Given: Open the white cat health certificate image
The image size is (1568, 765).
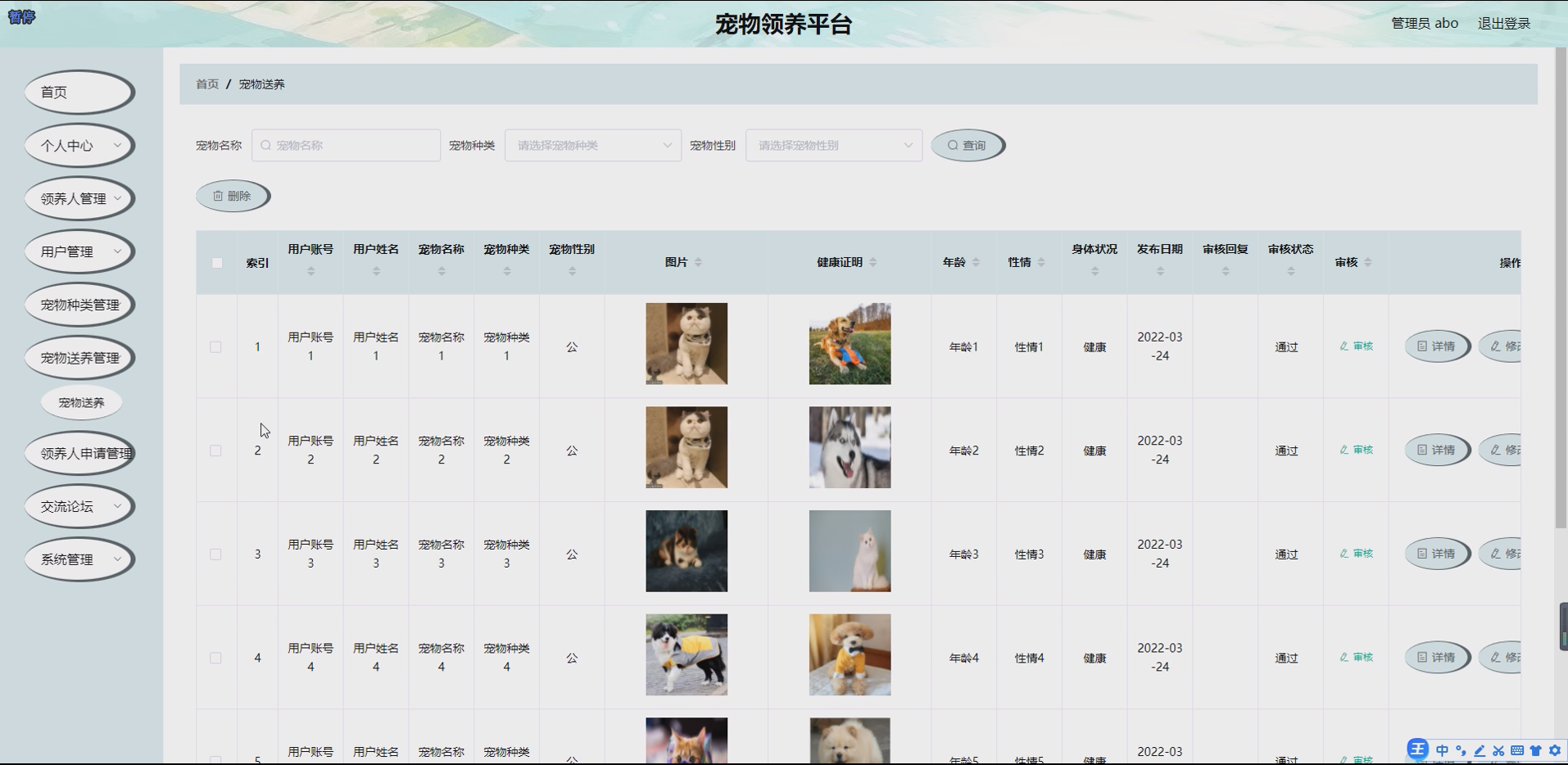Looking at the screenshot, I should [850, 551].
